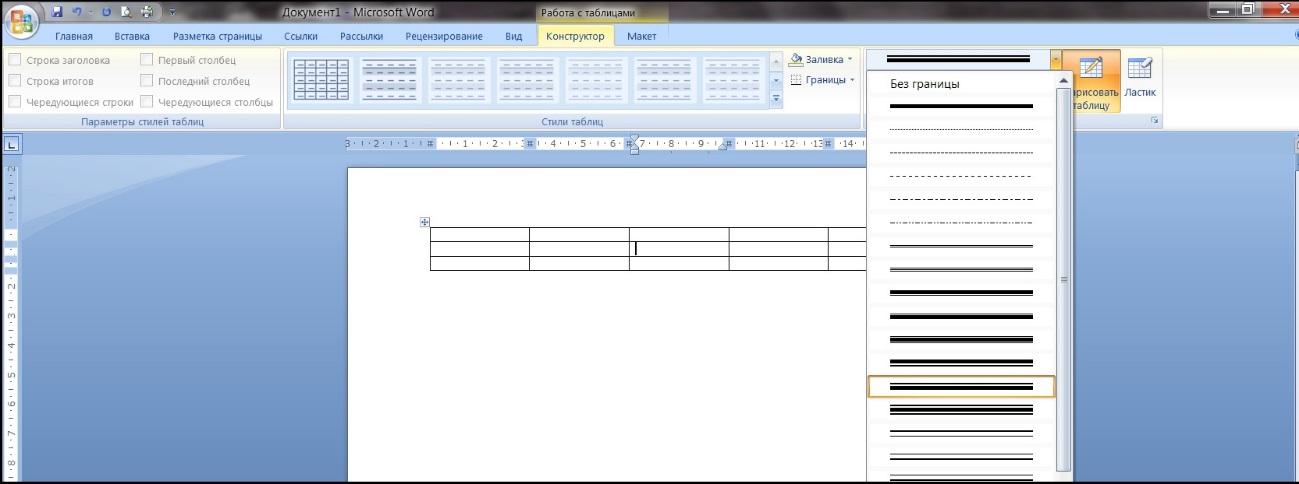Viewport: 1299px width, 484px height.
Task: Check the Чередующиеся строки option
Action: [15, 102]
